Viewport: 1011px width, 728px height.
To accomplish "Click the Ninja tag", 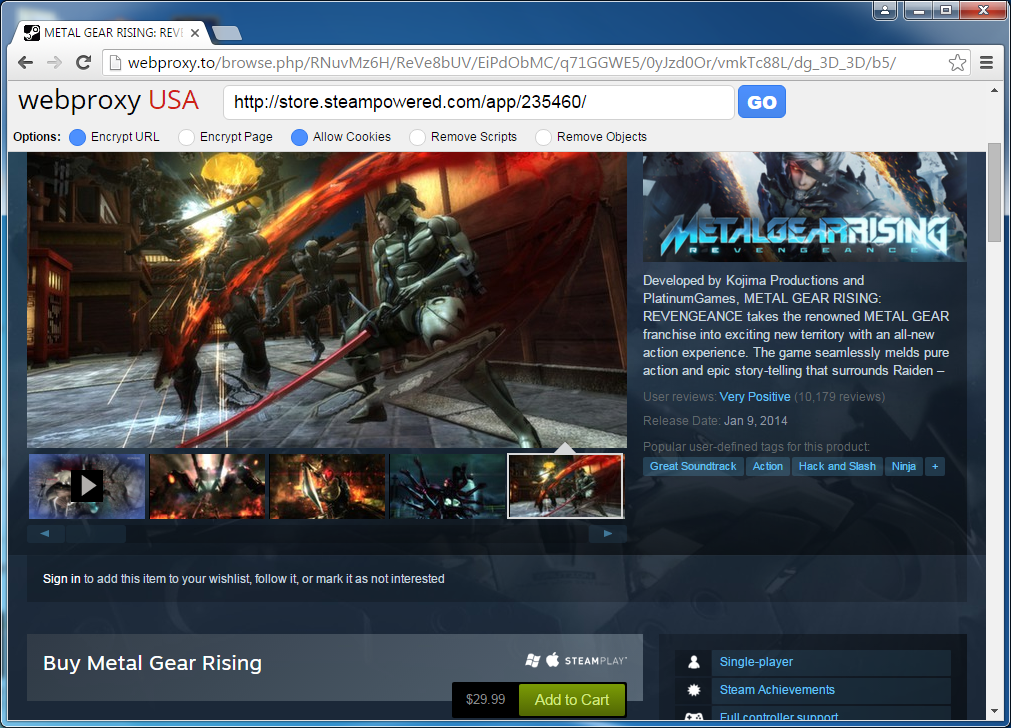I will pos(903,466).
